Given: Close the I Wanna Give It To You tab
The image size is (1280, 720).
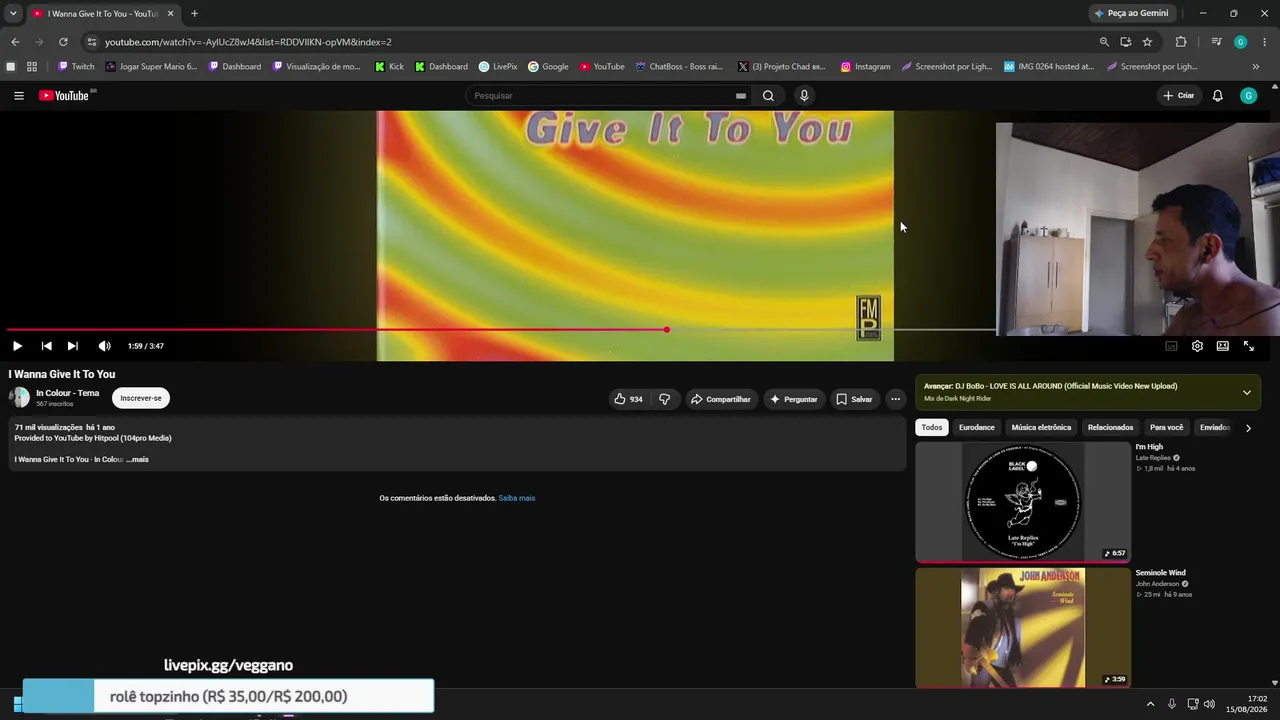Looking at the screenshot, I should point(170,13).
